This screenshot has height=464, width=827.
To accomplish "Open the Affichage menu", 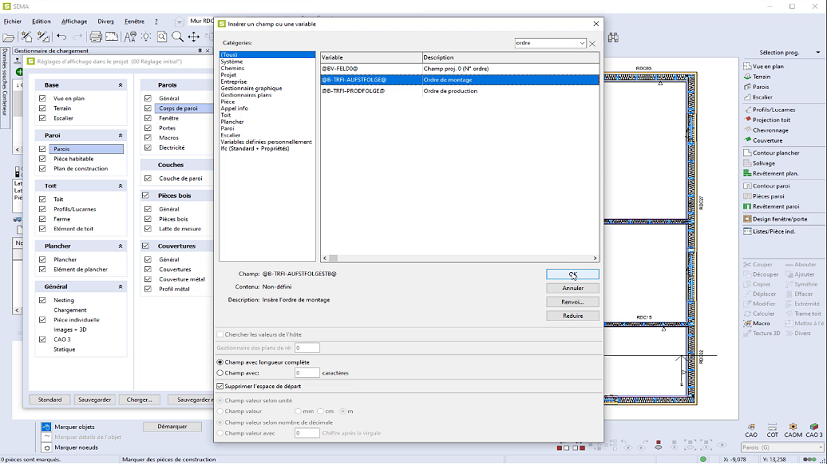I will tap(74, 20).
